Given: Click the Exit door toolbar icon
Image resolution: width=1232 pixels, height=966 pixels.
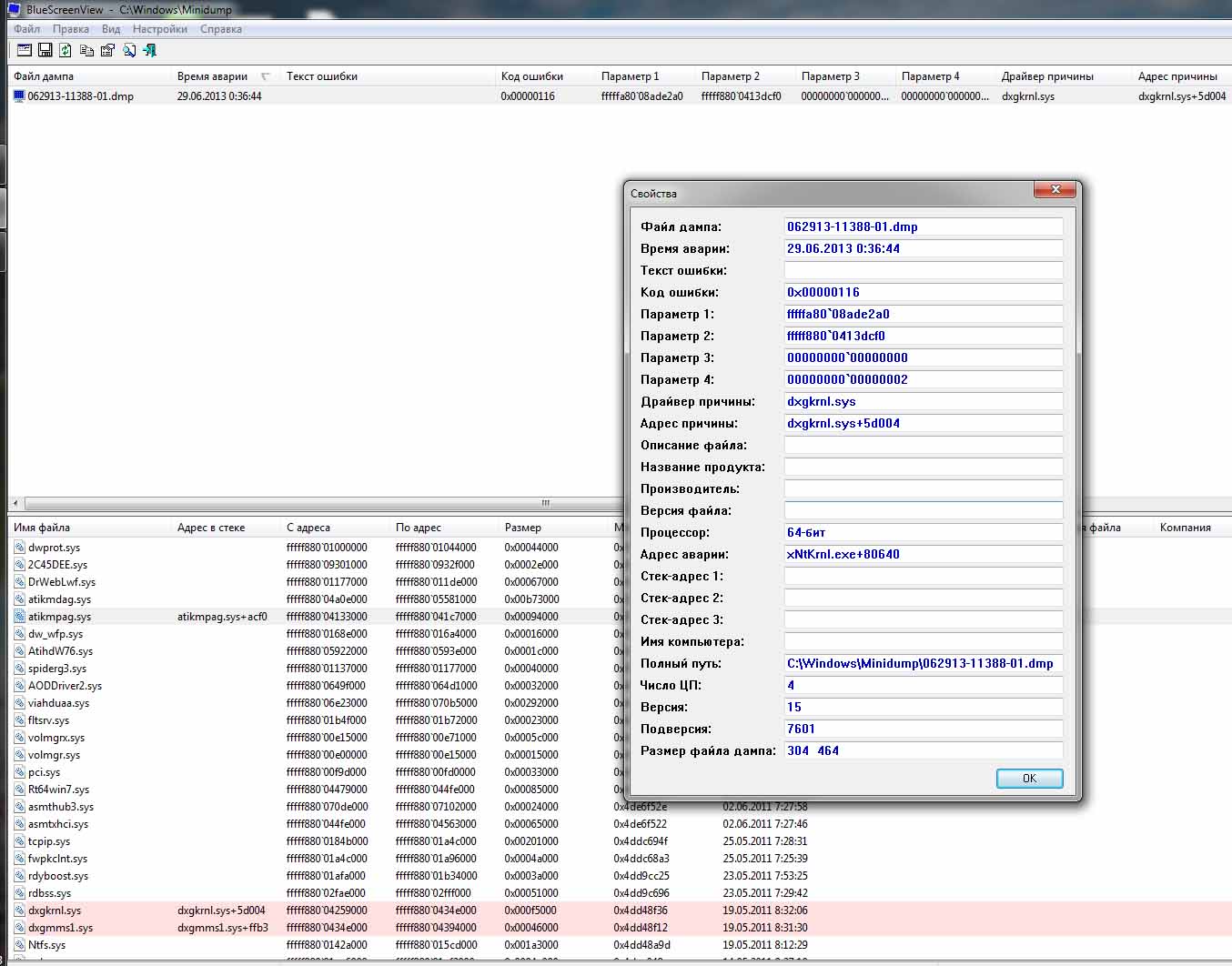Looking at the screenshot, I should 150,51.
